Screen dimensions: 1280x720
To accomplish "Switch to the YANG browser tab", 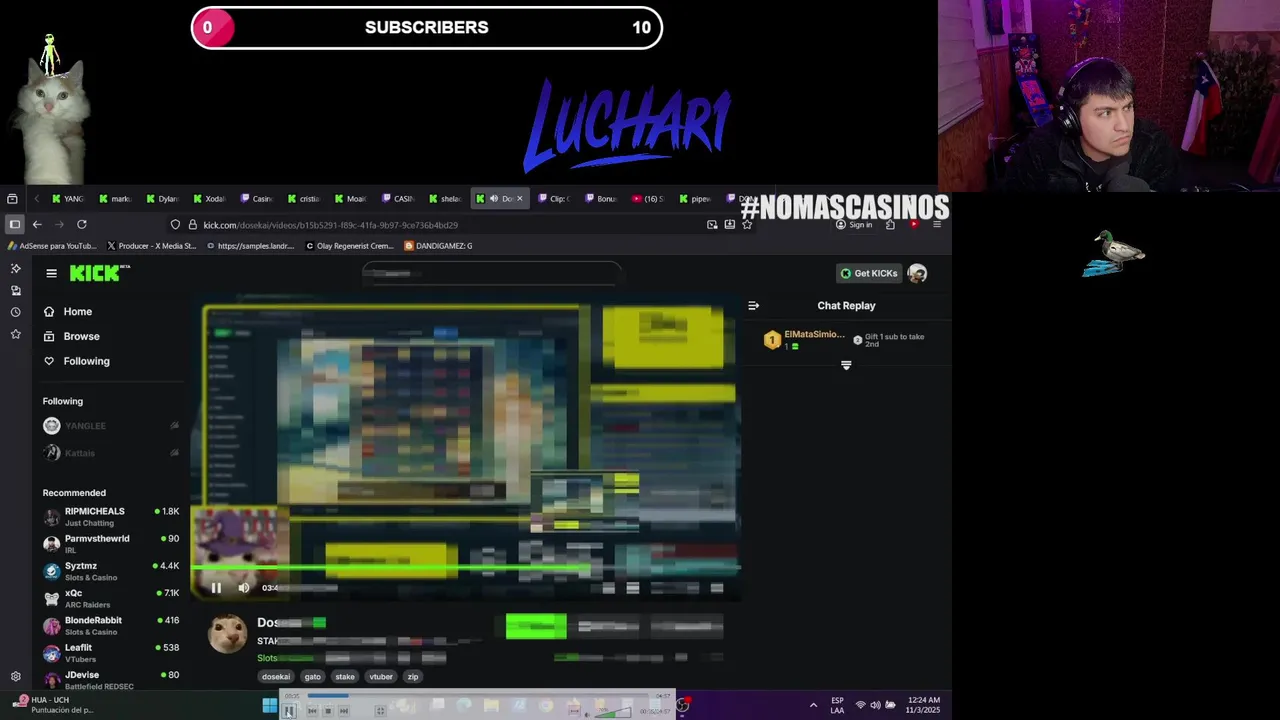I will pyautogui.click(x=69, y=199).
